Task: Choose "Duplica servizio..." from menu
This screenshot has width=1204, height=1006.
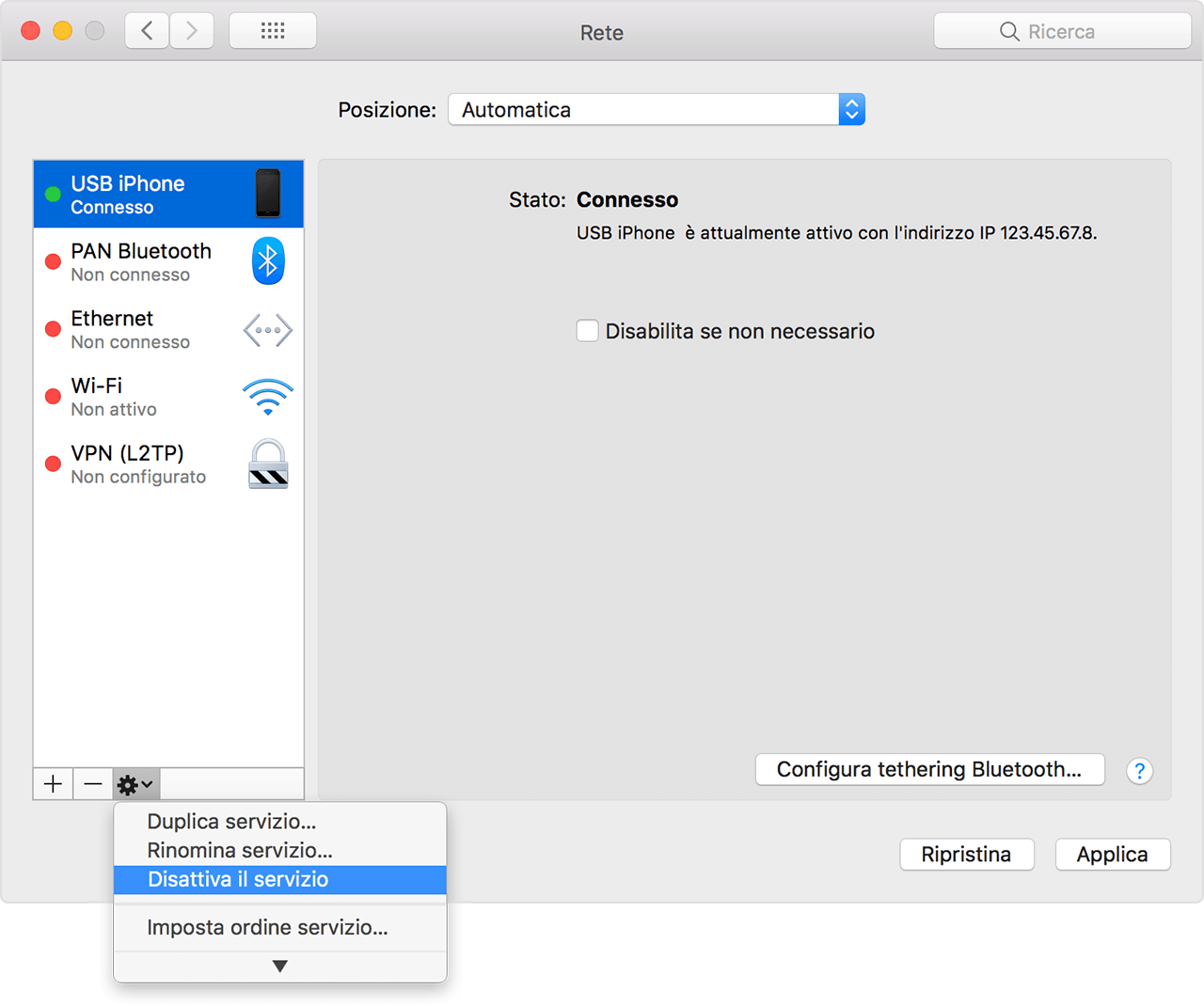Action: (x=279, y=822)
